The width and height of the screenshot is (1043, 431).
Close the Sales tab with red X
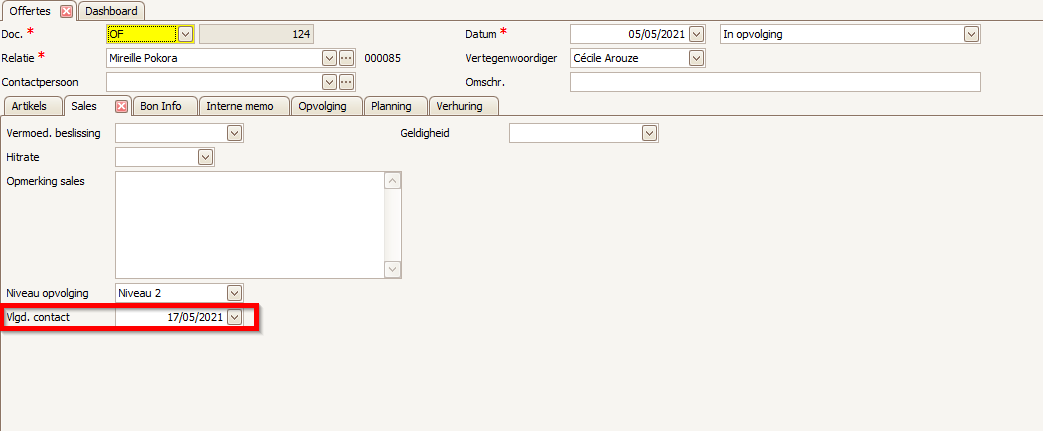121,106
